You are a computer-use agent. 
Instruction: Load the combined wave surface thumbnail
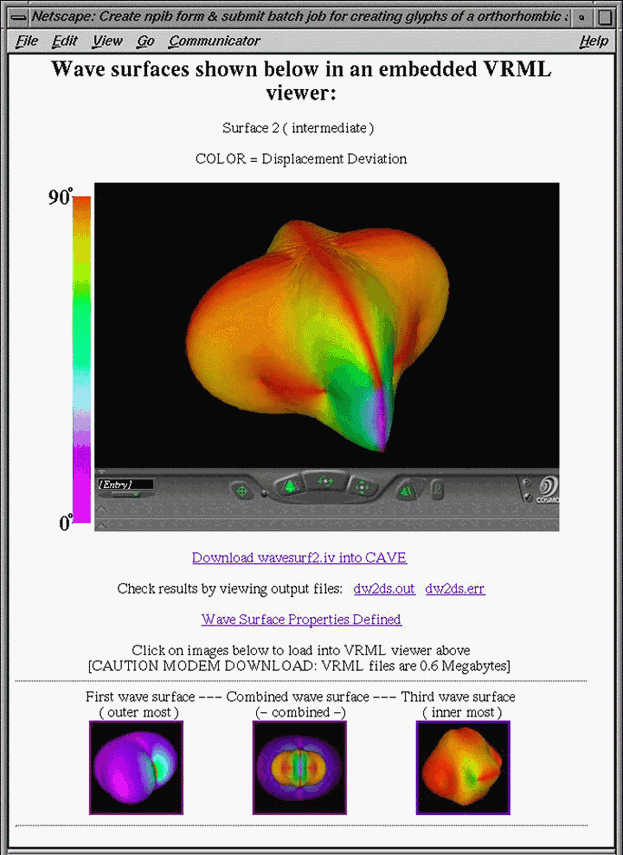pyautogui.click(x=300, y=768)
